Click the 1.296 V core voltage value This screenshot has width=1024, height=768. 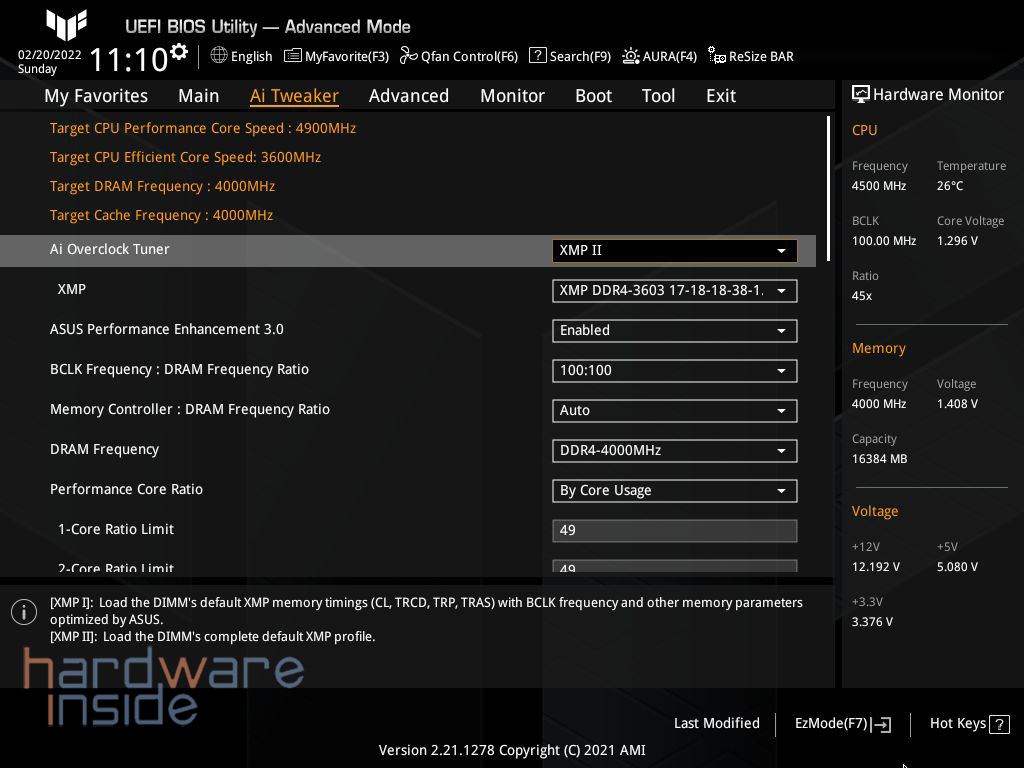(x=957, y=241)
